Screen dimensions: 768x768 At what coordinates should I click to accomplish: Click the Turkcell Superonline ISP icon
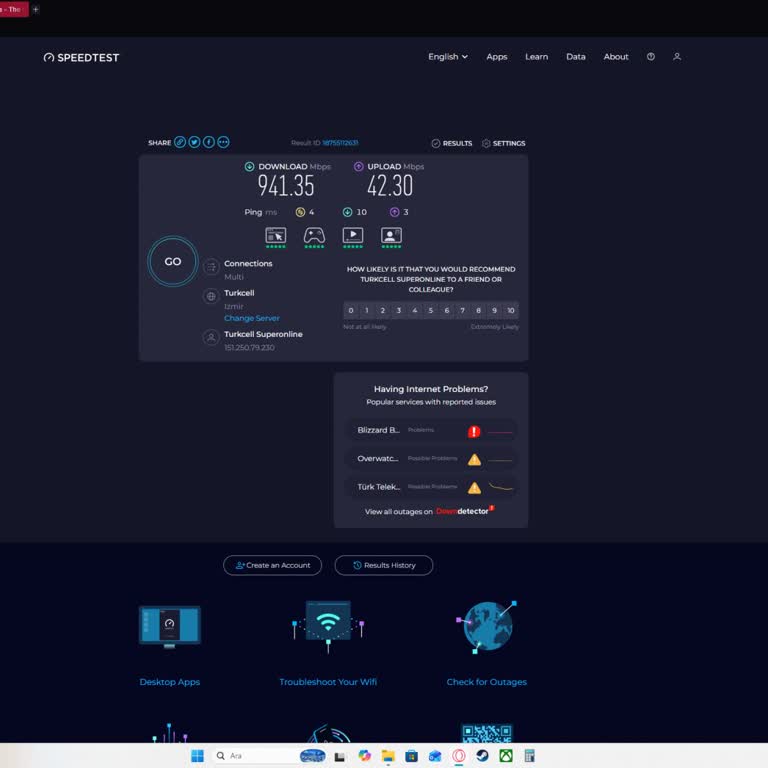(211, 337)
